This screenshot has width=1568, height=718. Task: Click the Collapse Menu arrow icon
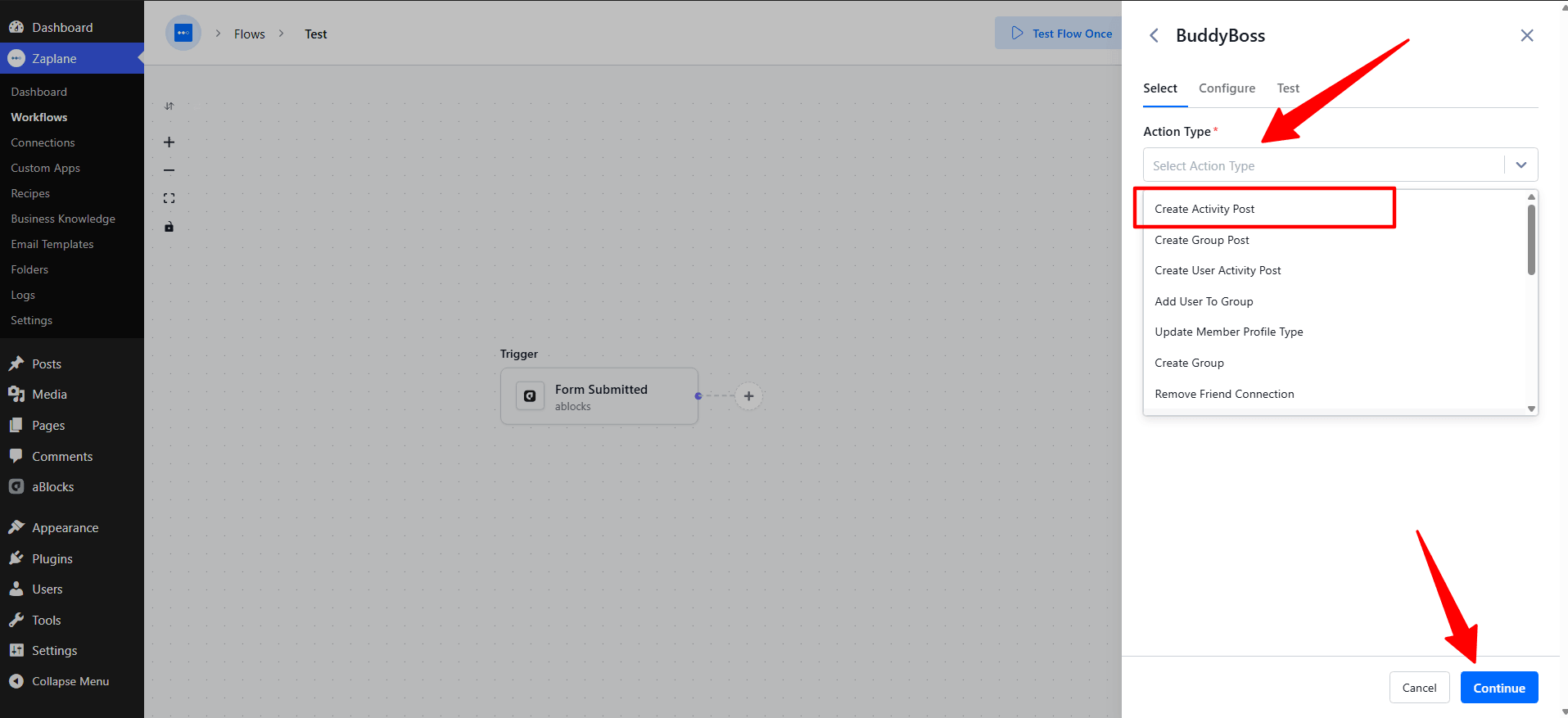tap(16, 681)
